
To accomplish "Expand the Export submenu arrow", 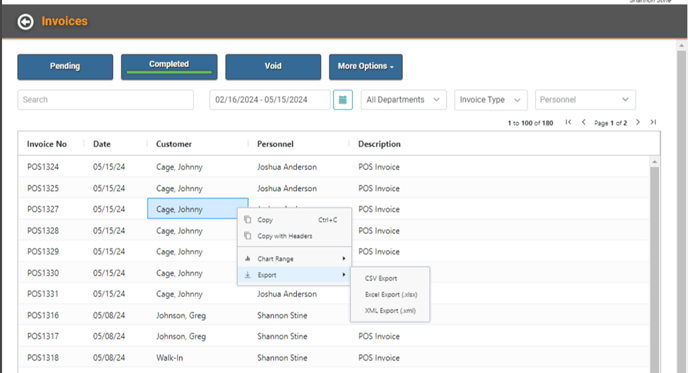I will click(344, 275).
